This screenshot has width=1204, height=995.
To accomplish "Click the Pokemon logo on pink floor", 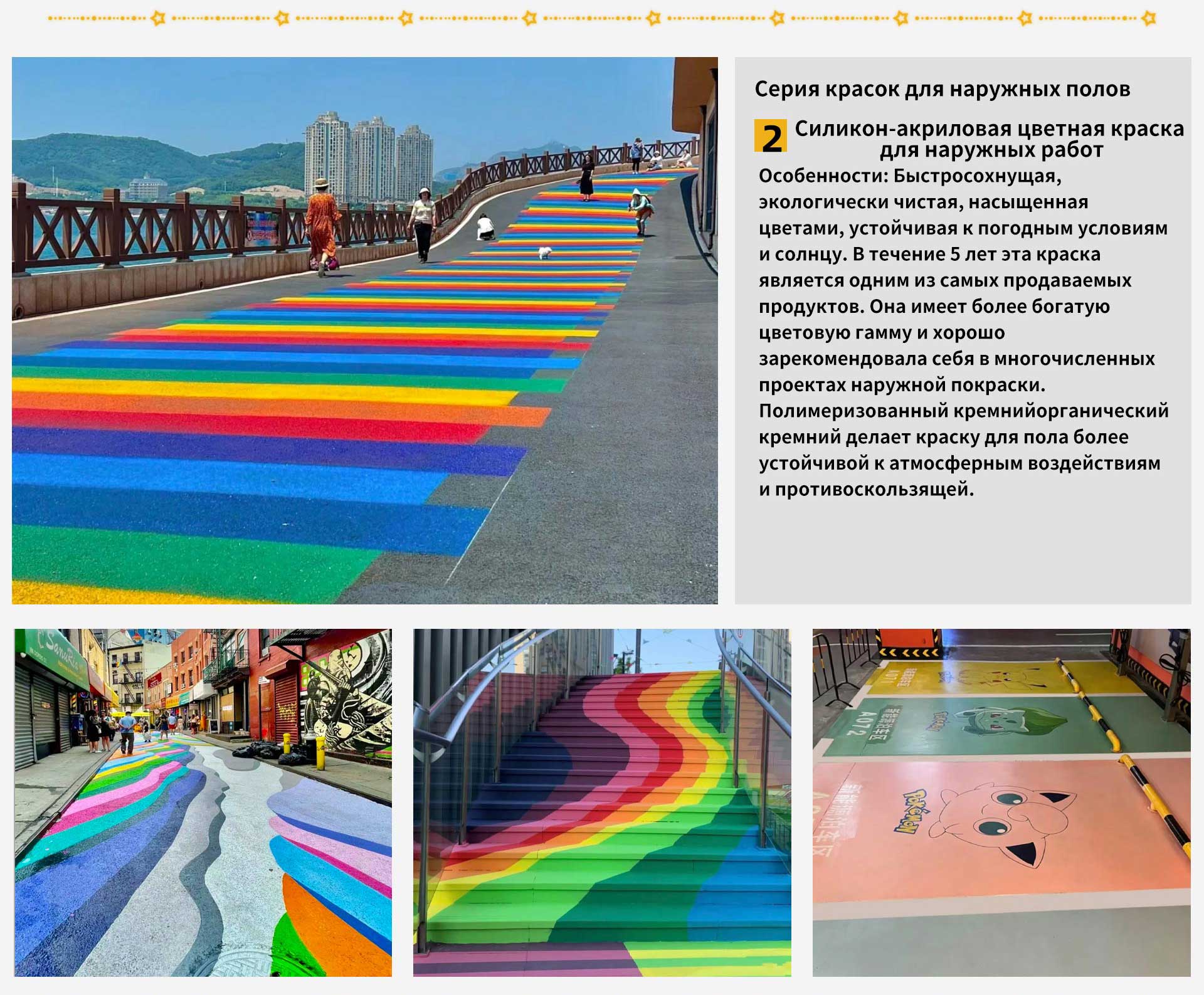I will pyautogui.click(x=911, y=811).
